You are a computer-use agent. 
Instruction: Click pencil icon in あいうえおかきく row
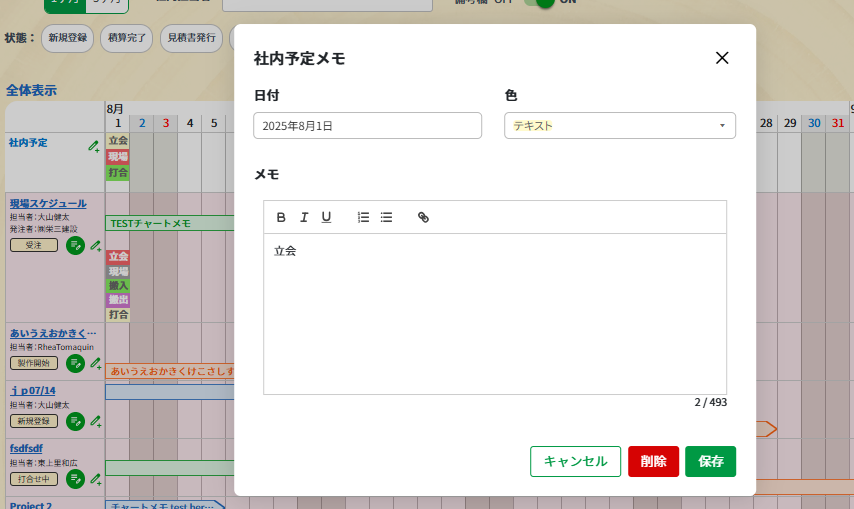[x=96, y=363]
